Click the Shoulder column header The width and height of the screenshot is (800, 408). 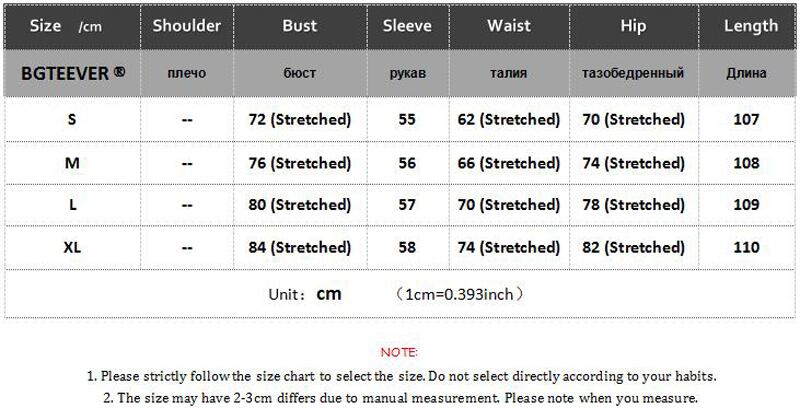click(186, 26)
